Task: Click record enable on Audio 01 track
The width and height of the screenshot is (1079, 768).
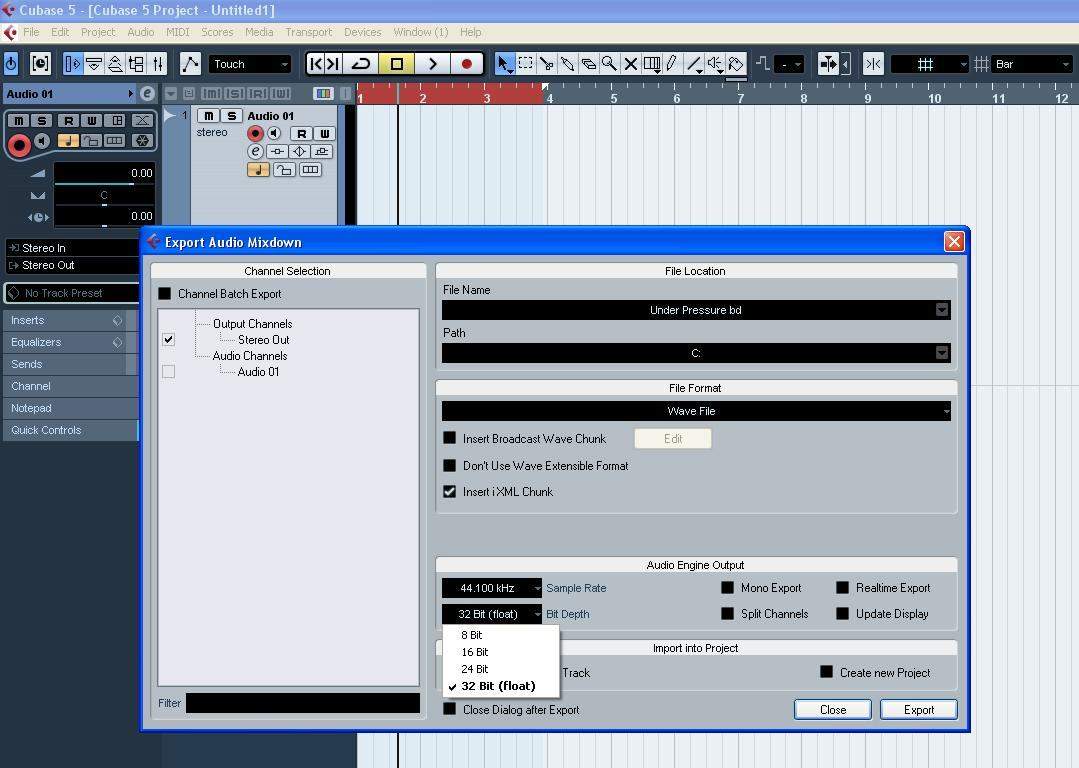Action: pos(256,133)
